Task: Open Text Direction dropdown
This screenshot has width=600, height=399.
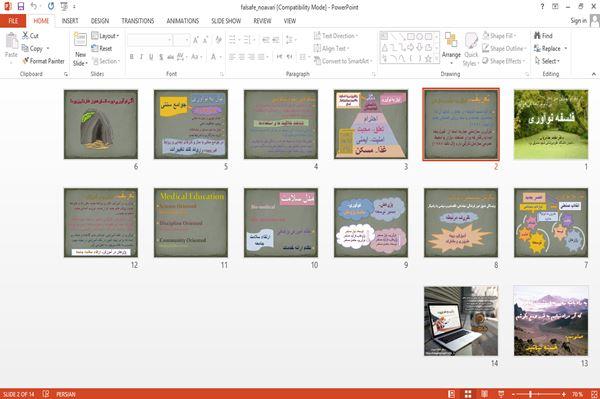Action: tap(336, 36)
